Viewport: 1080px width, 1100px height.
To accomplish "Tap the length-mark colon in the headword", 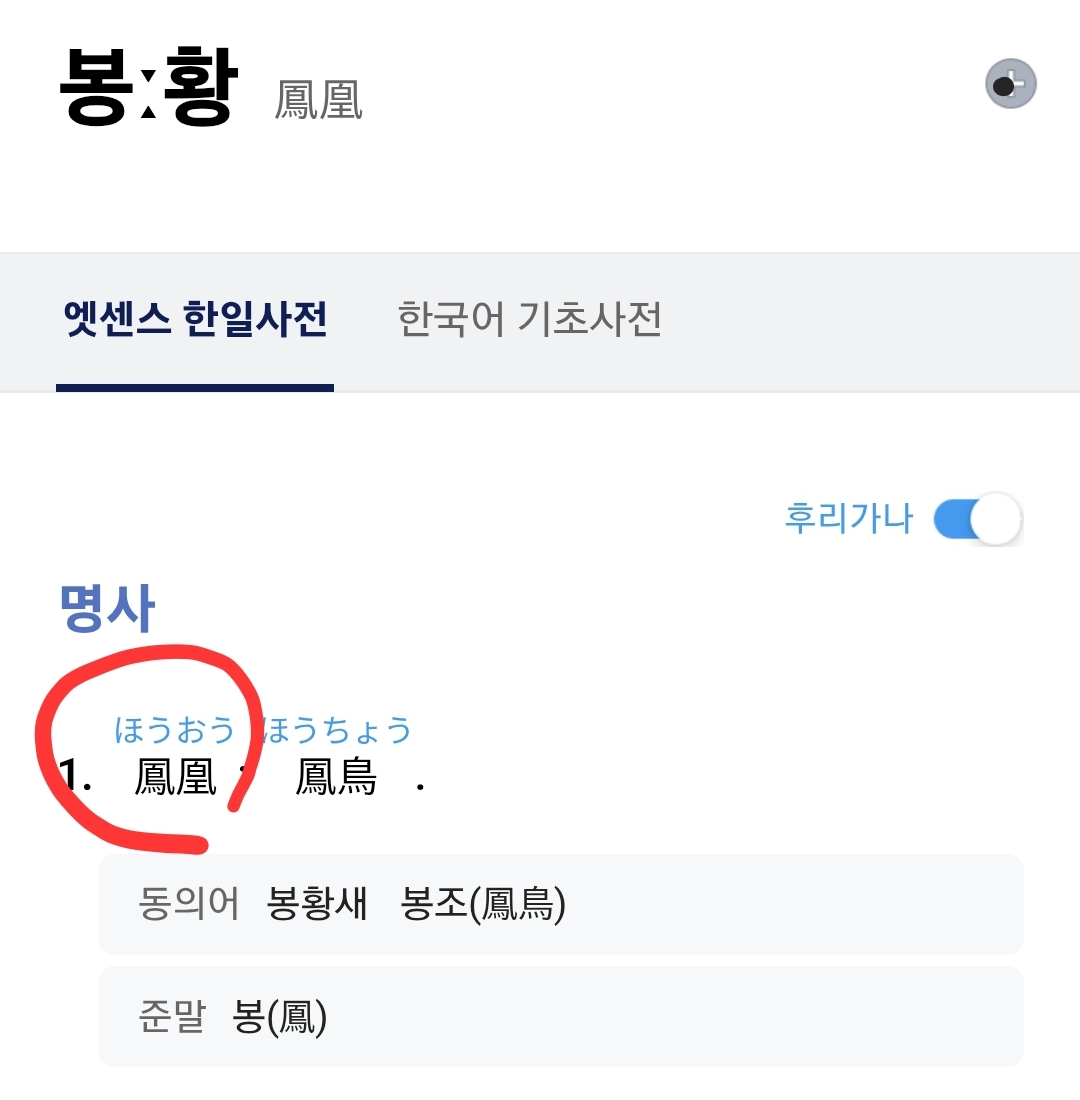I will pos(148,92).
